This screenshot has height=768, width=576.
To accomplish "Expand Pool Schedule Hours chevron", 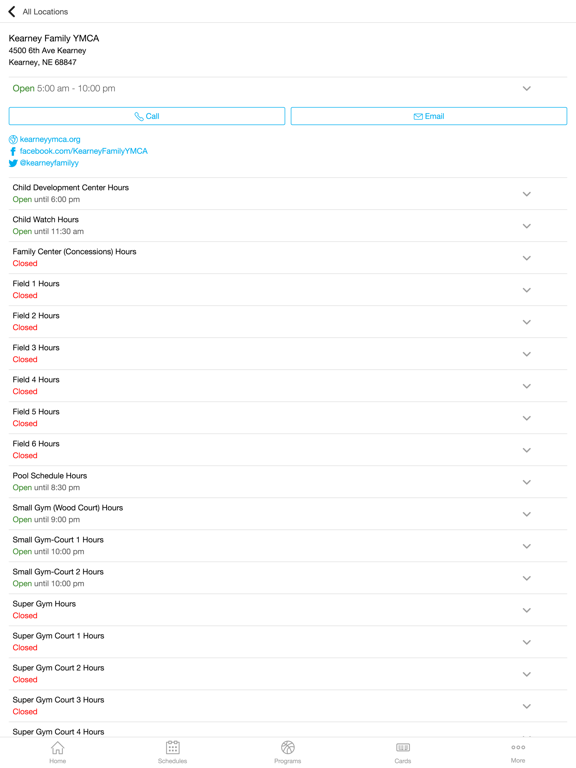I will 527,482.
